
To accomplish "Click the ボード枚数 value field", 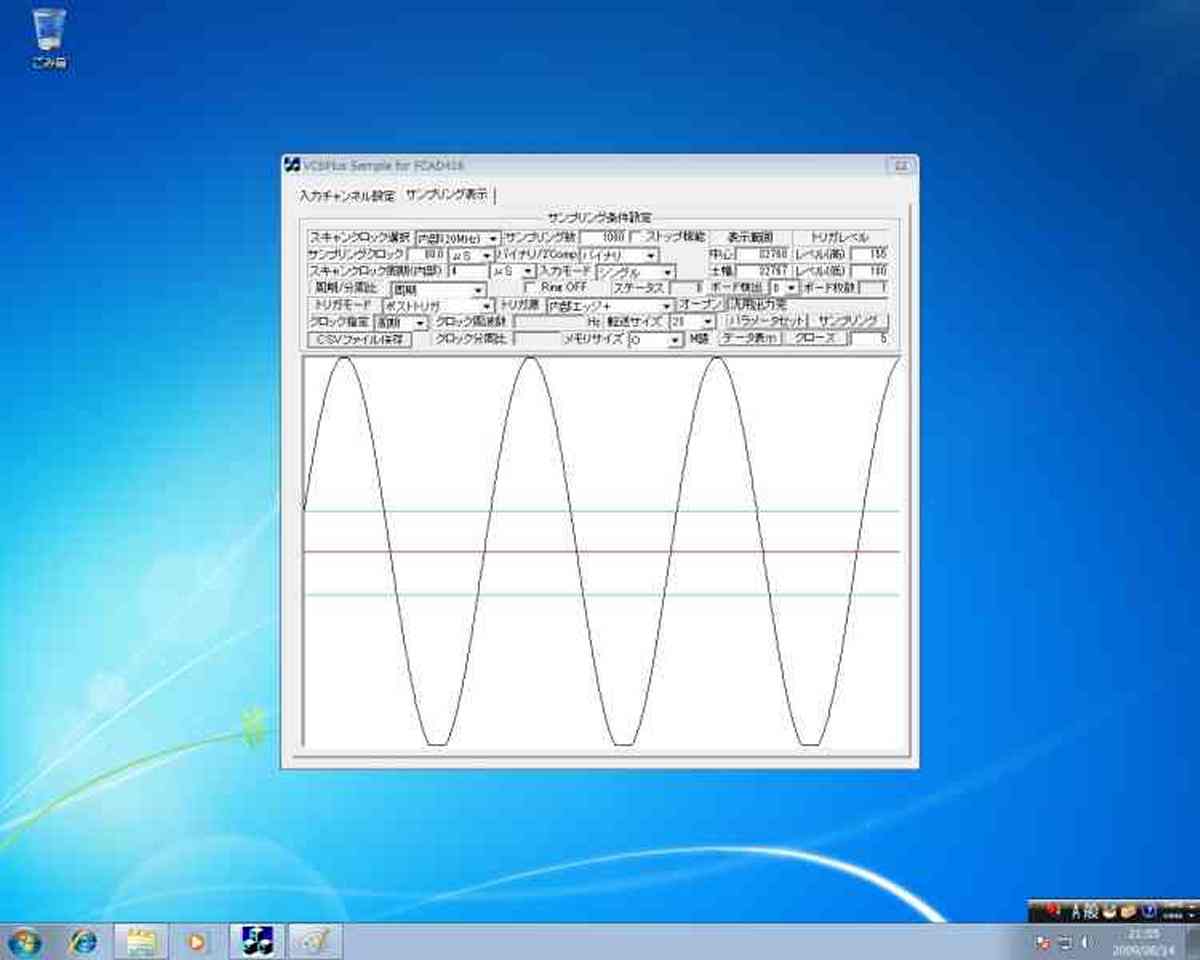I will [x=873, y=288].
